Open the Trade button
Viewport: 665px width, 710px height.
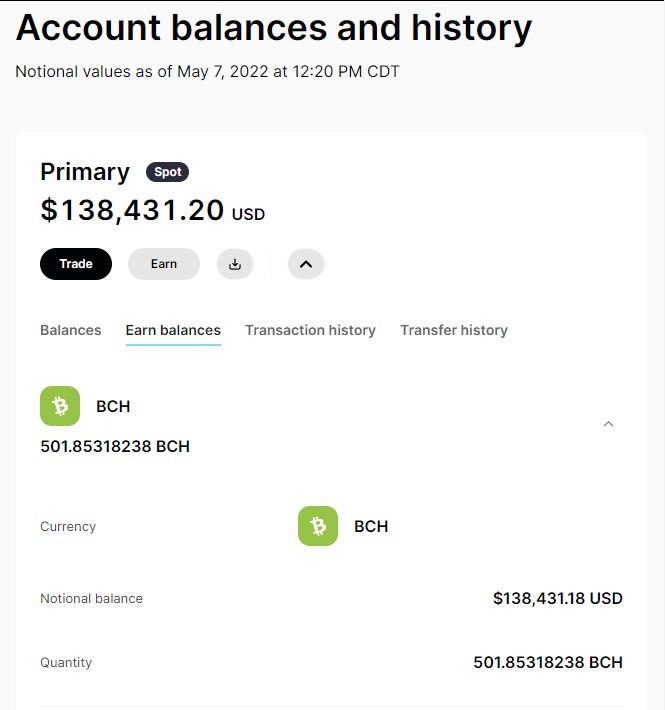[76, 264]
